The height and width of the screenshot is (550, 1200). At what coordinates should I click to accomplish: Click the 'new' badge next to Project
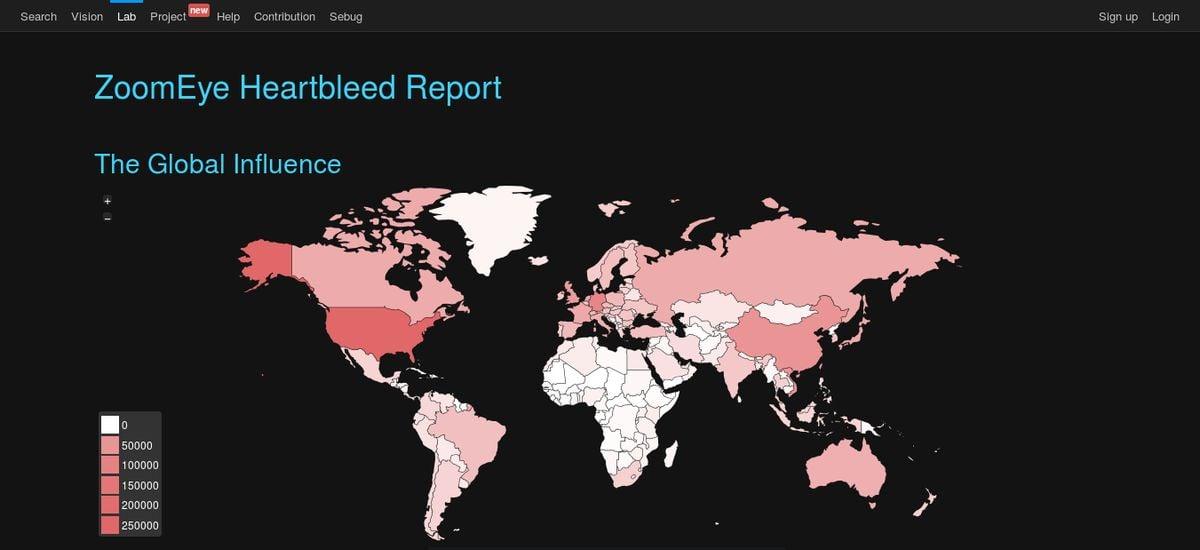tap(199, 10)
